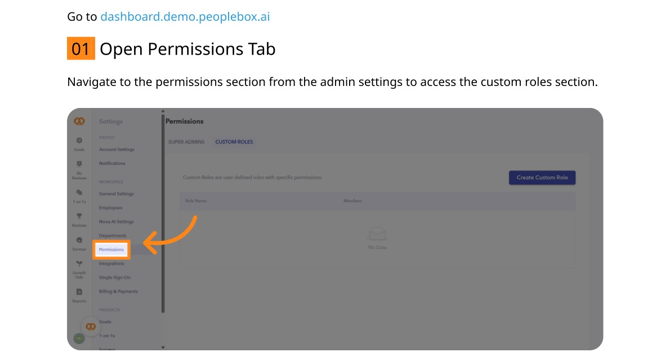Open Billing & Payments settings item
Image resolution: width=670 pixels, height=361 pixels.
118,291
